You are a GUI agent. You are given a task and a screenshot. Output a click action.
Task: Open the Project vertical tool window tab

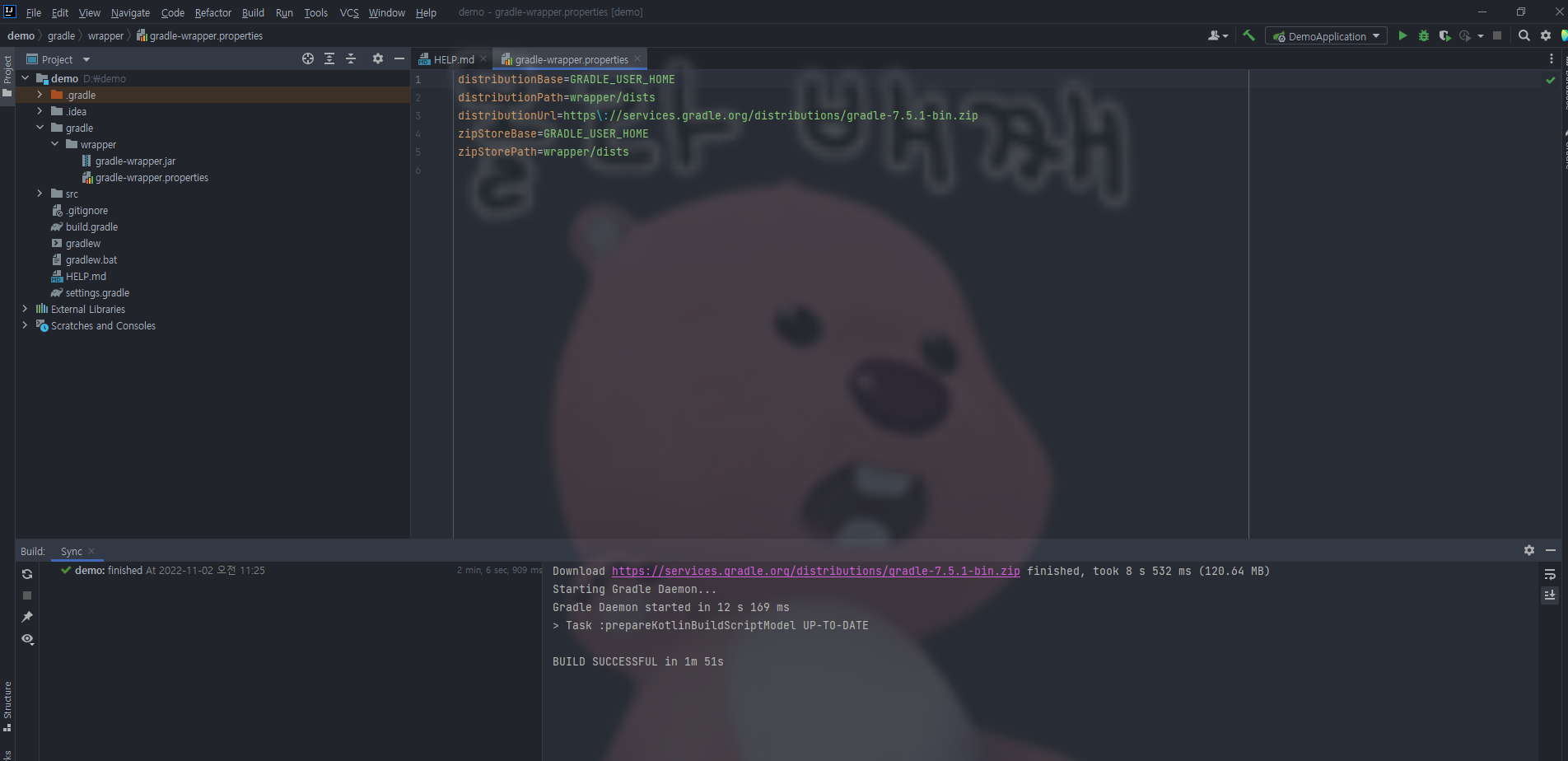pyautogui.click(x=7, y=76)
